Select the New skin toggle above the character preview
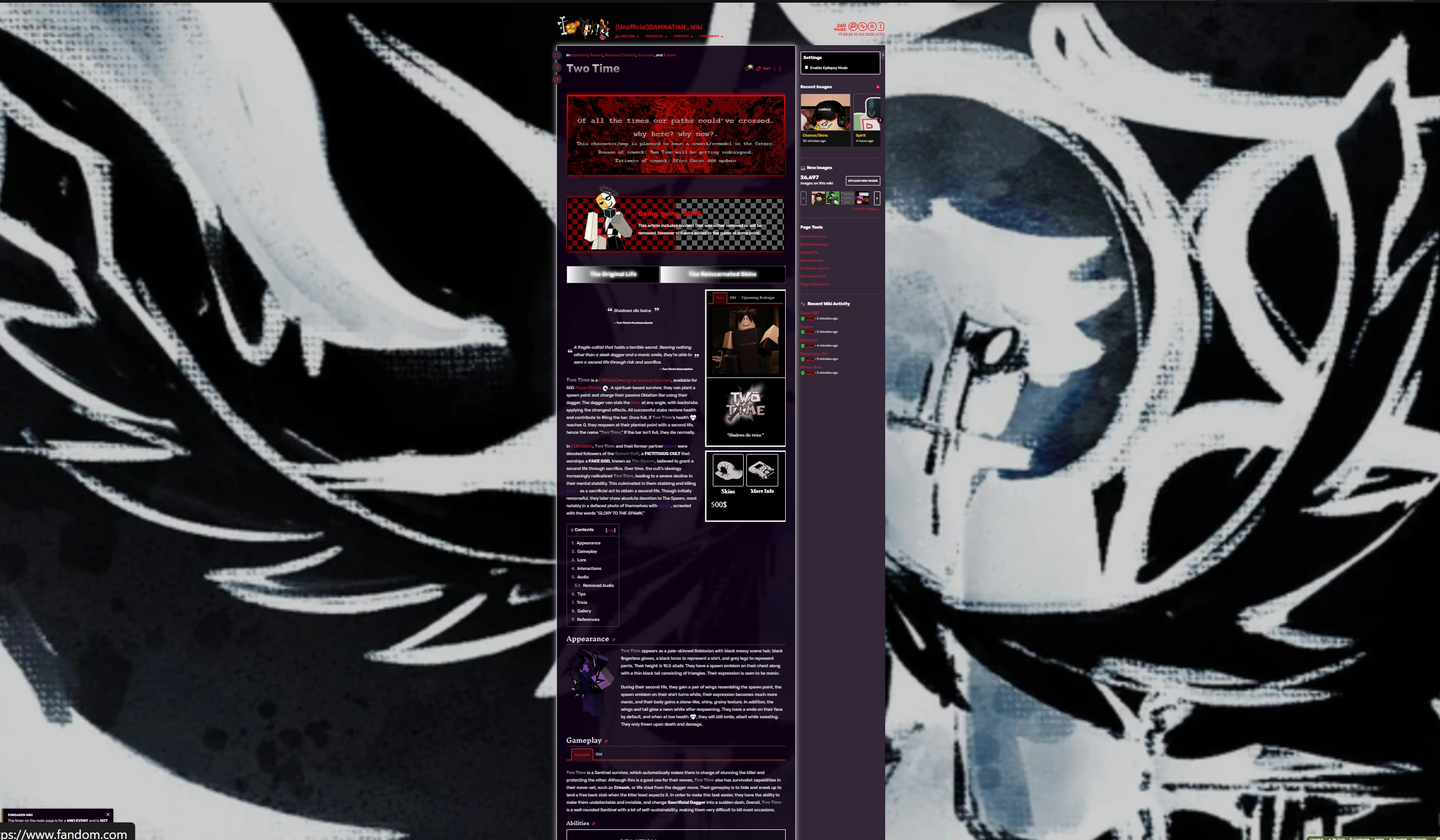The image size is (1440, 840). pos(720,298)
